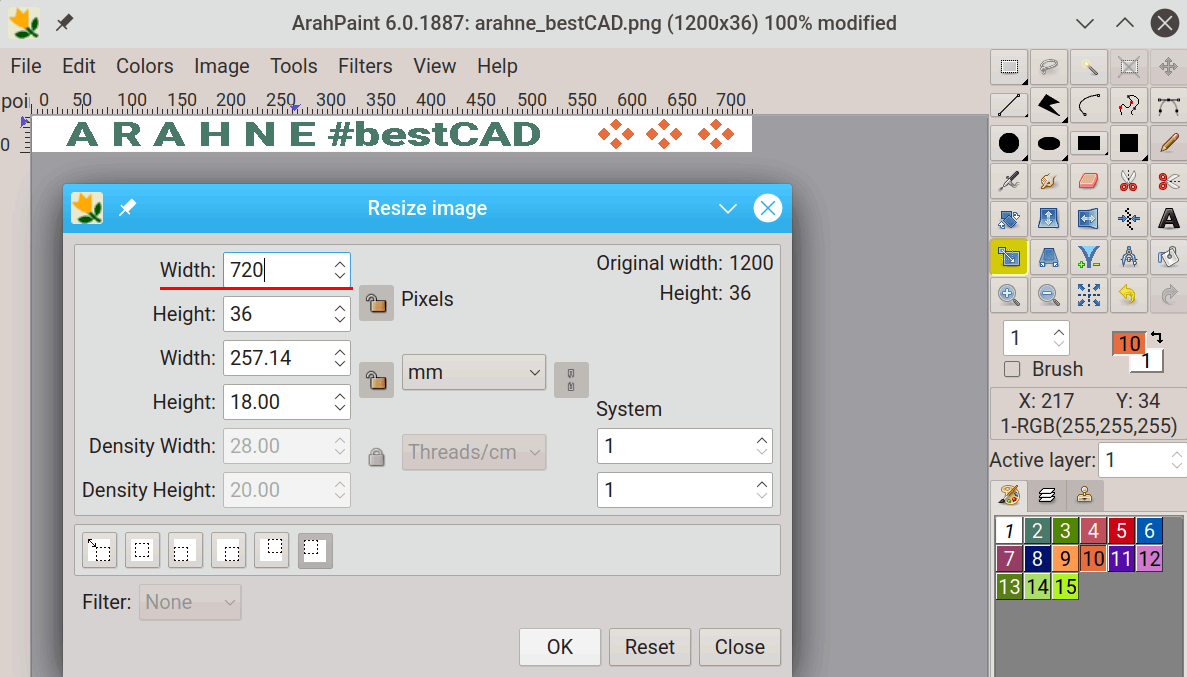
Task: Choose the selected top-left anchor button
Action: pos(315,551)
